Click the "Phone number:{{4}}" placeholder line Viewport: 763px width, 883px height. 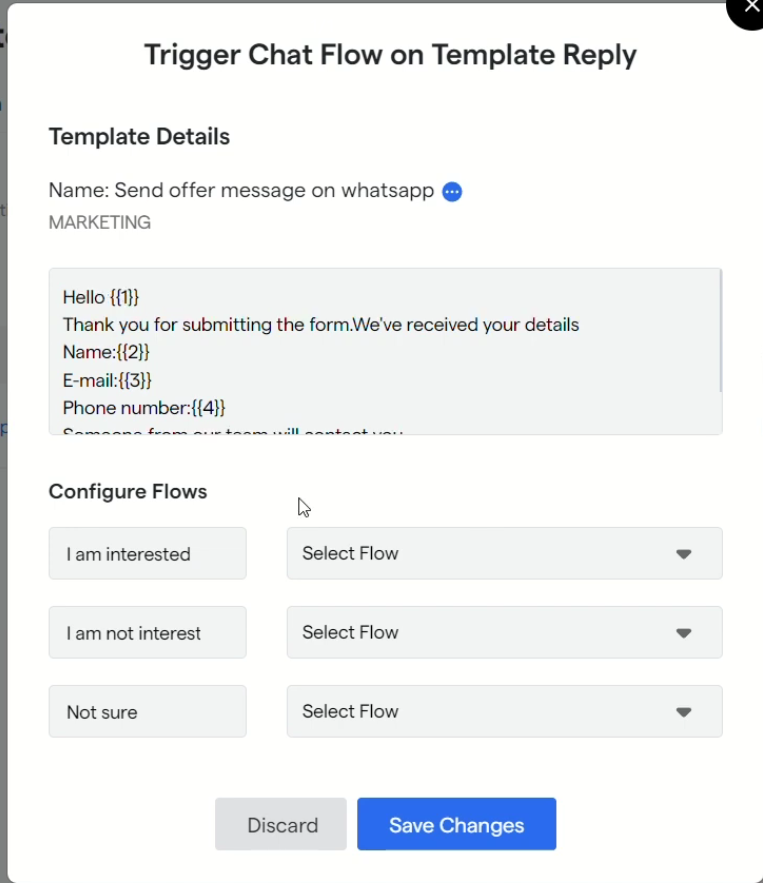coord(144,407)
